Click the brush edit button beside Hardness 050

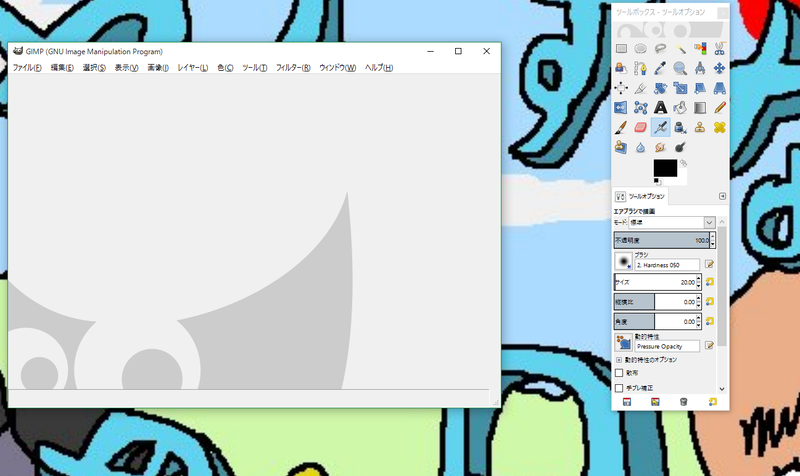click(709, 264)
